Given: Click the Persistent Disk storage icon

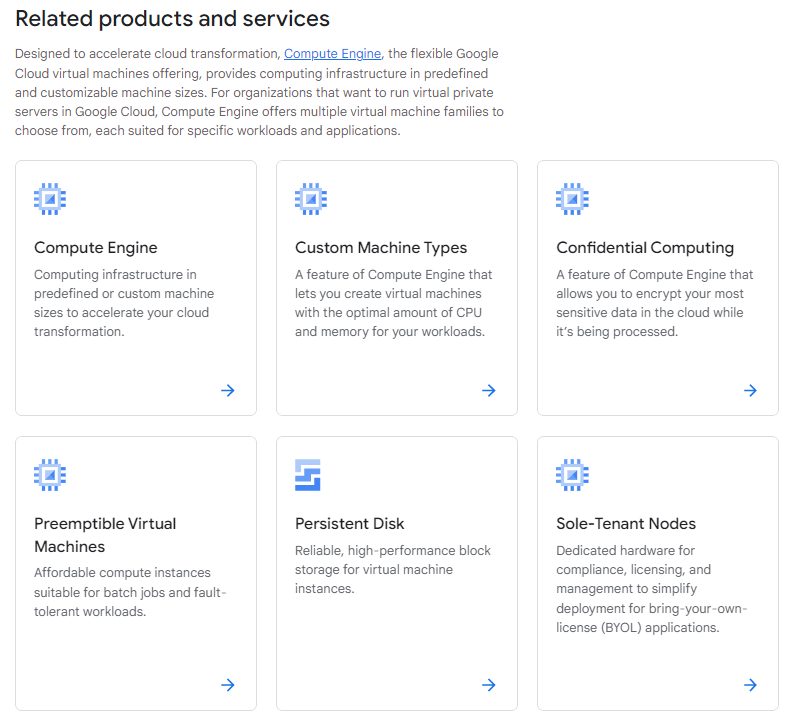Looking at the screenshot, I should pos(308,475).
